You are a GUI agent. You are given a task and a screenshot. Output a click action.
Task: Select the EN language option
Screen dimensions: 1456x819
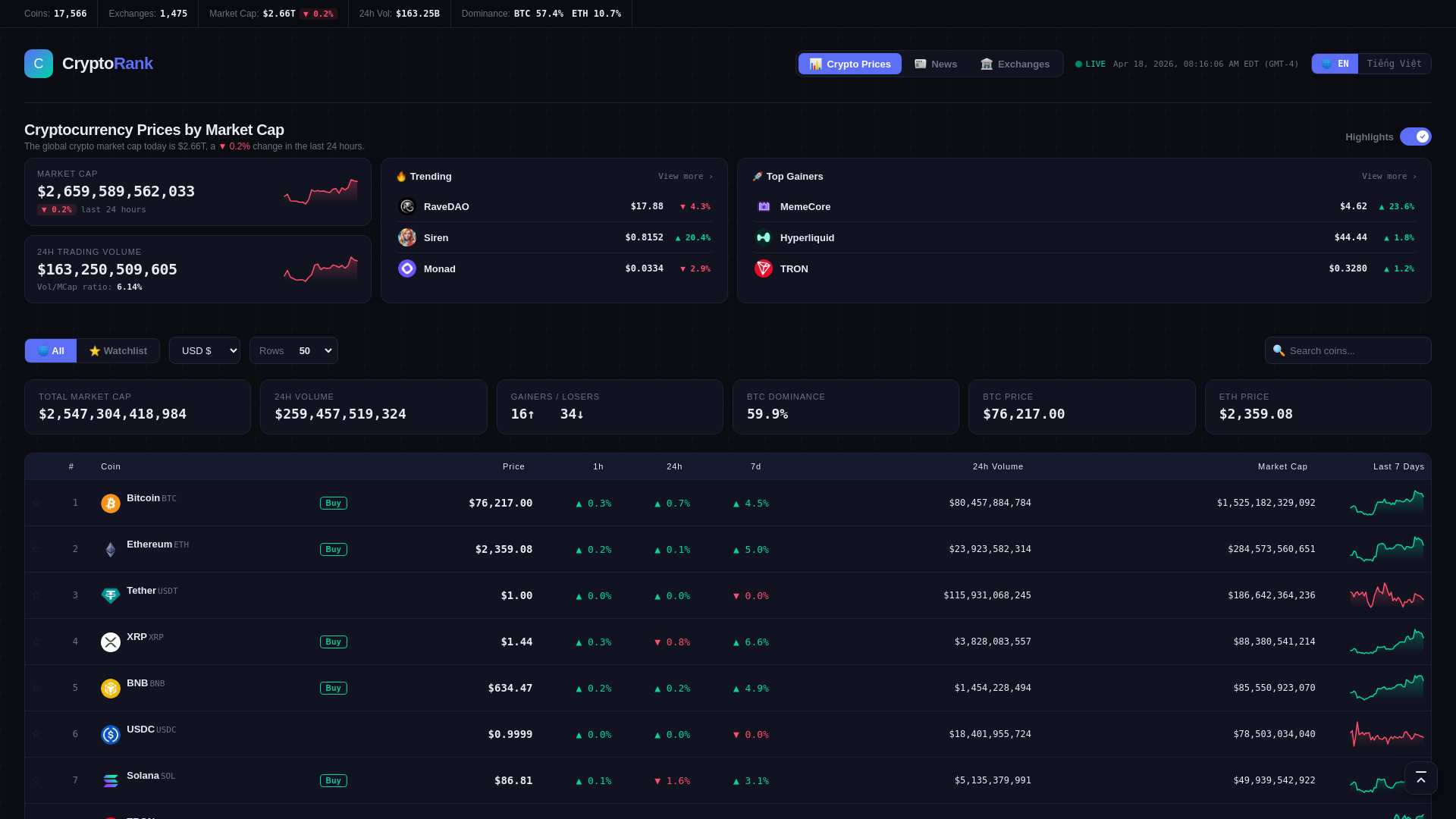pyautogui.click(x=1335, y=64)
